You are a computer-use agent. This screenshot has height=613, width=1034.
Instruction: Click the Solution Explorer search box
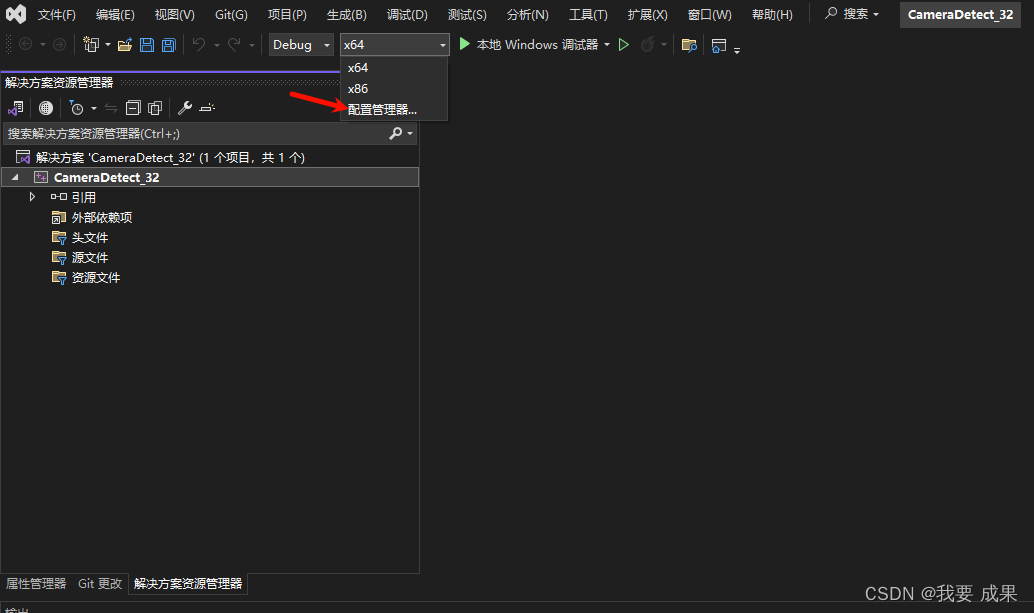coord(195,133)
